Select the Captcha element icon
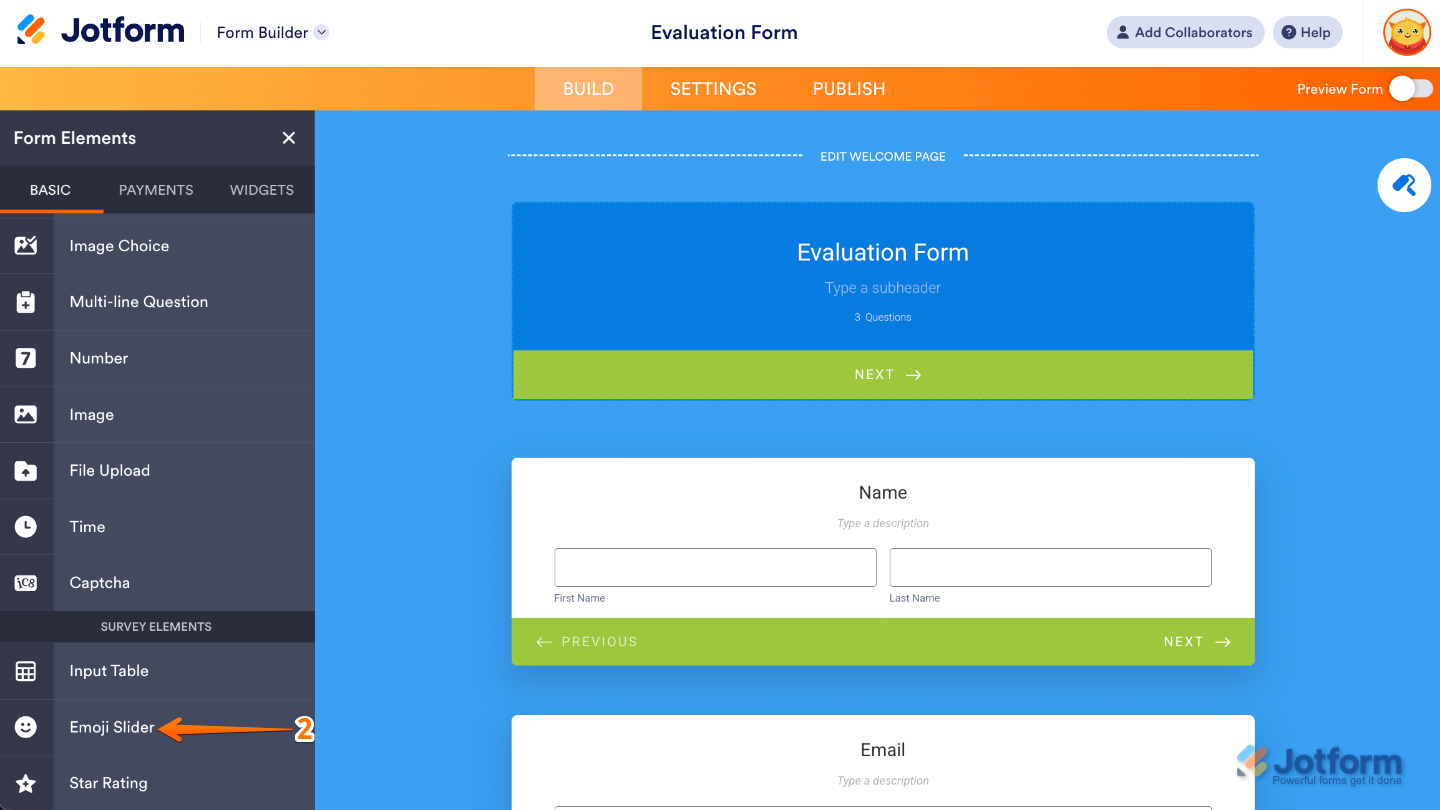The height and width of the screenshot is (810, 1440). (27, 582)
